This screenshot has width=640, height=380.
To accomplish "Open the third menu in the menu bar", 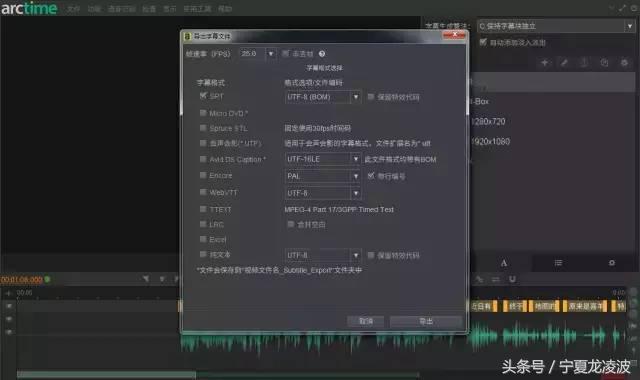I will click(122, 9).
